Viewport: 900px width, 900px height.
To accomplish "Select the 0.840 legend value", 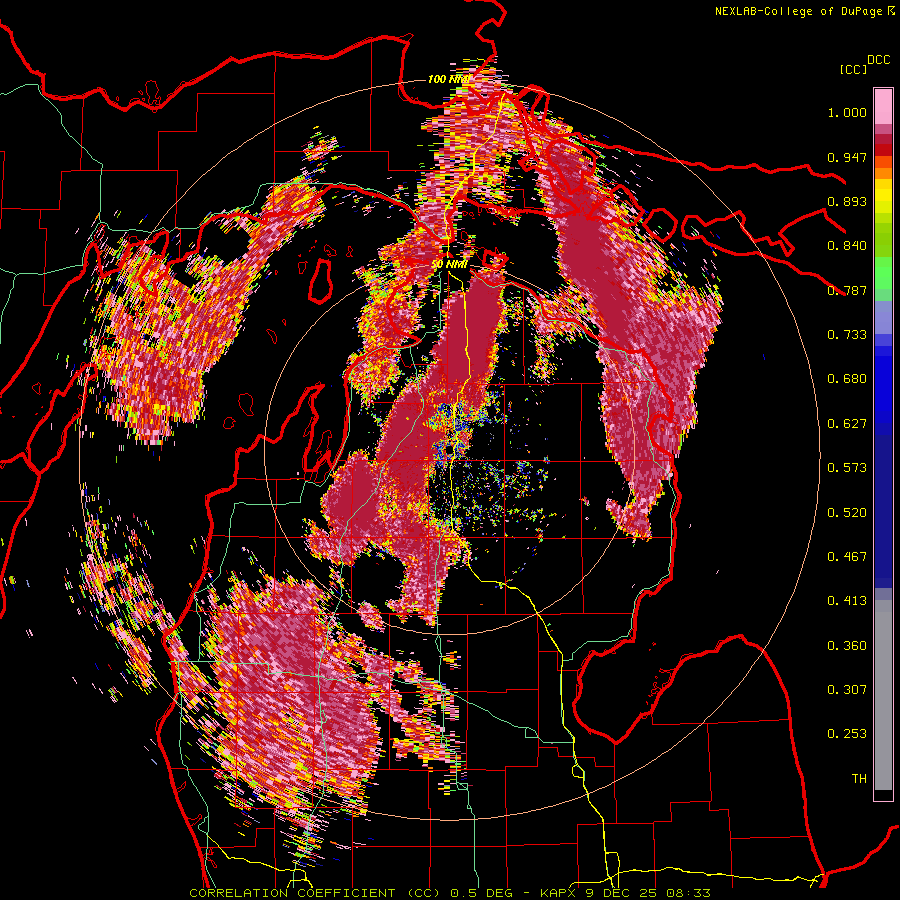I will pos(847,246).
